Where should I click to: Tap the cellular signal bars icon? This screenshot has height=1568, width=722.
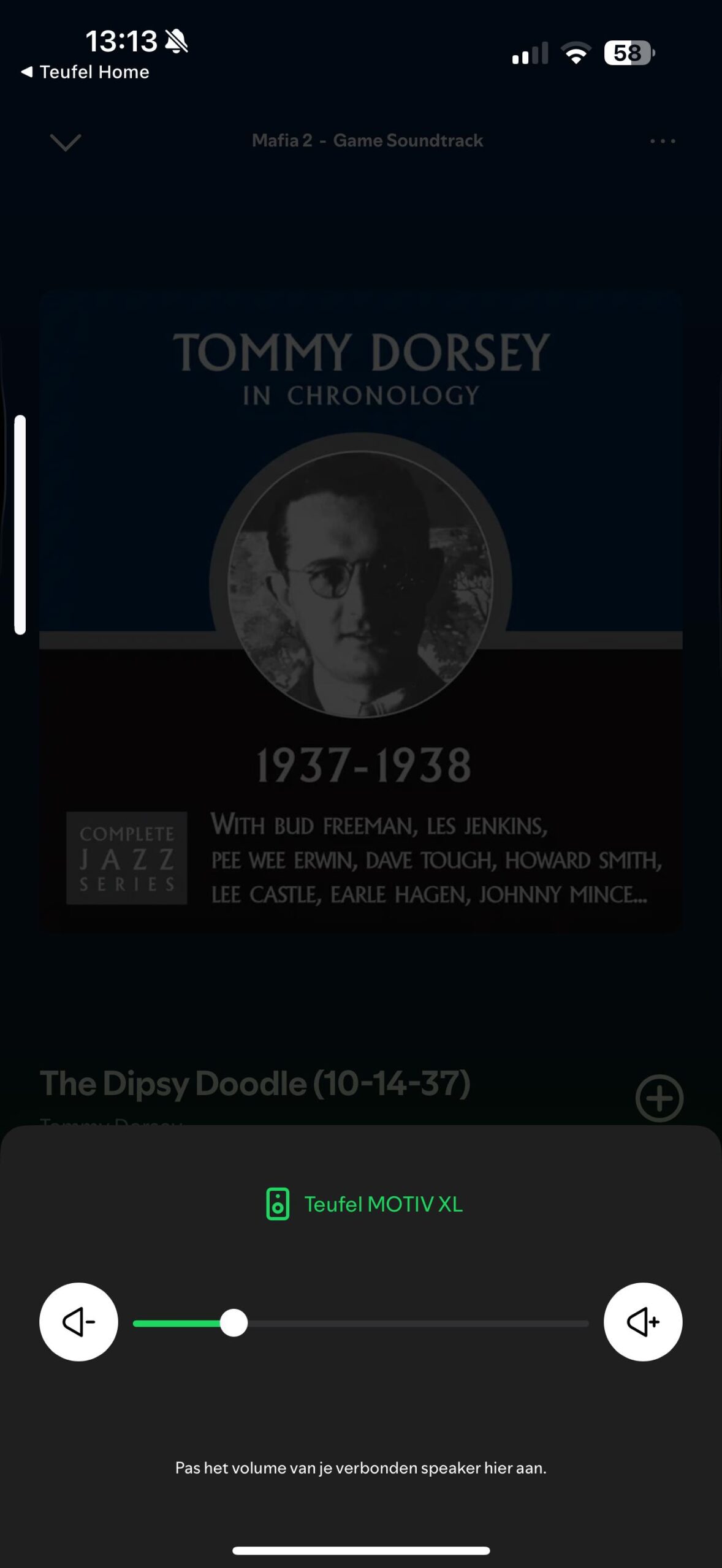point(530,53)
